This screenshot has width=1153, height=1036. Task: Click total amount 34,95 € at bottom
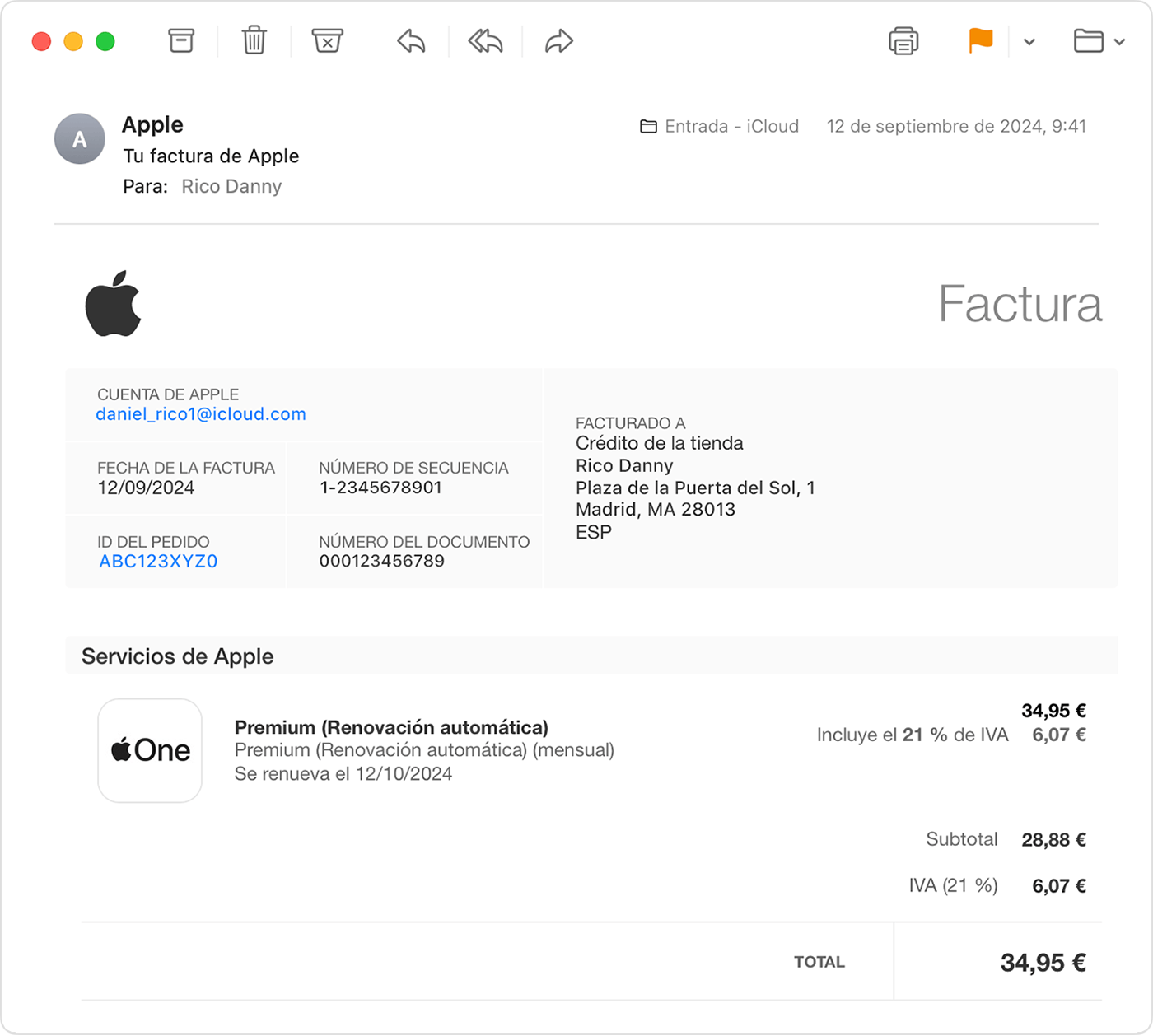[x=1043, y=963]
